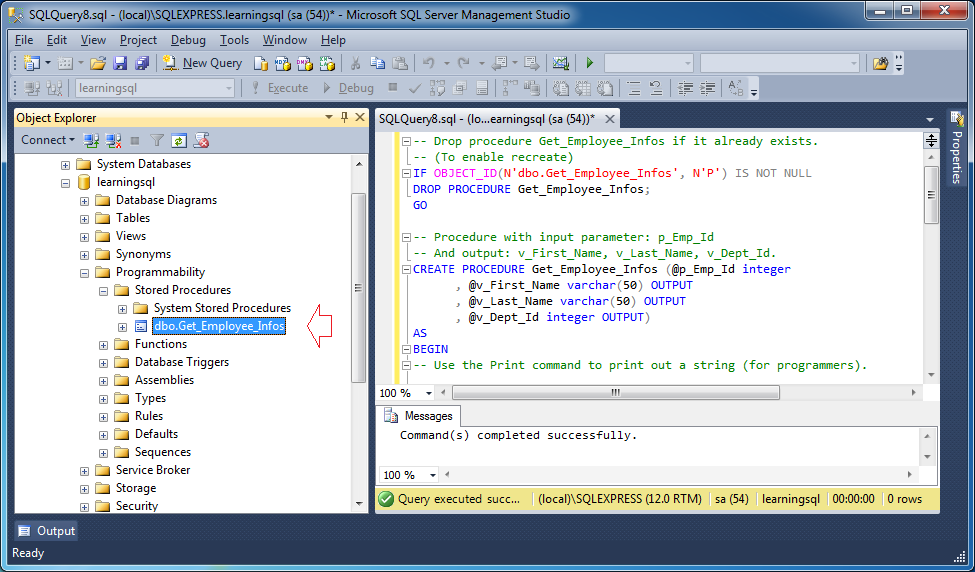Click the Results to Grid icon
975x572 pixels.
coord(583,88)
